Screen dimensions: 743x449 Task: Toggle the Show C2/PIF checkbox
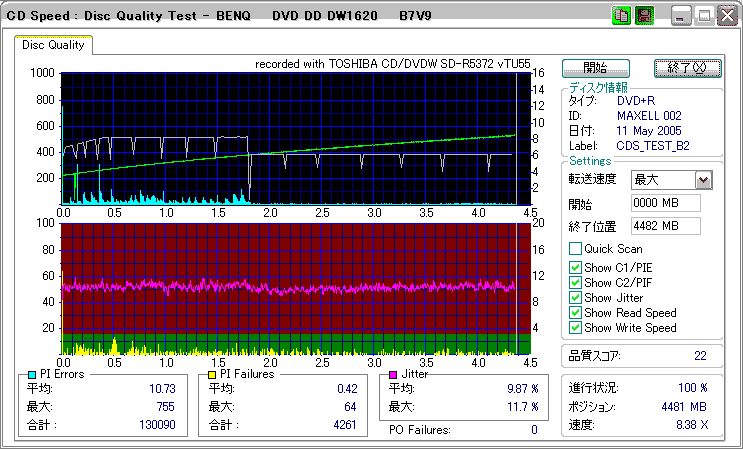pyautogui.click(x=575, y=282)
